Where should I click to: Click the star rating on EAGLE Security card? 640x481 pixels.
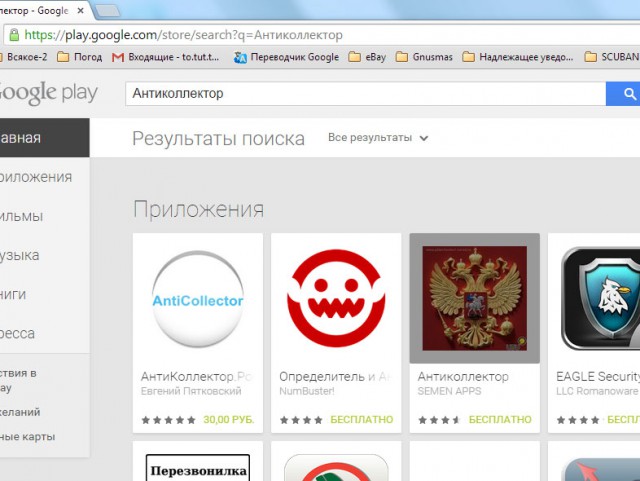click(x=578, y=420)
